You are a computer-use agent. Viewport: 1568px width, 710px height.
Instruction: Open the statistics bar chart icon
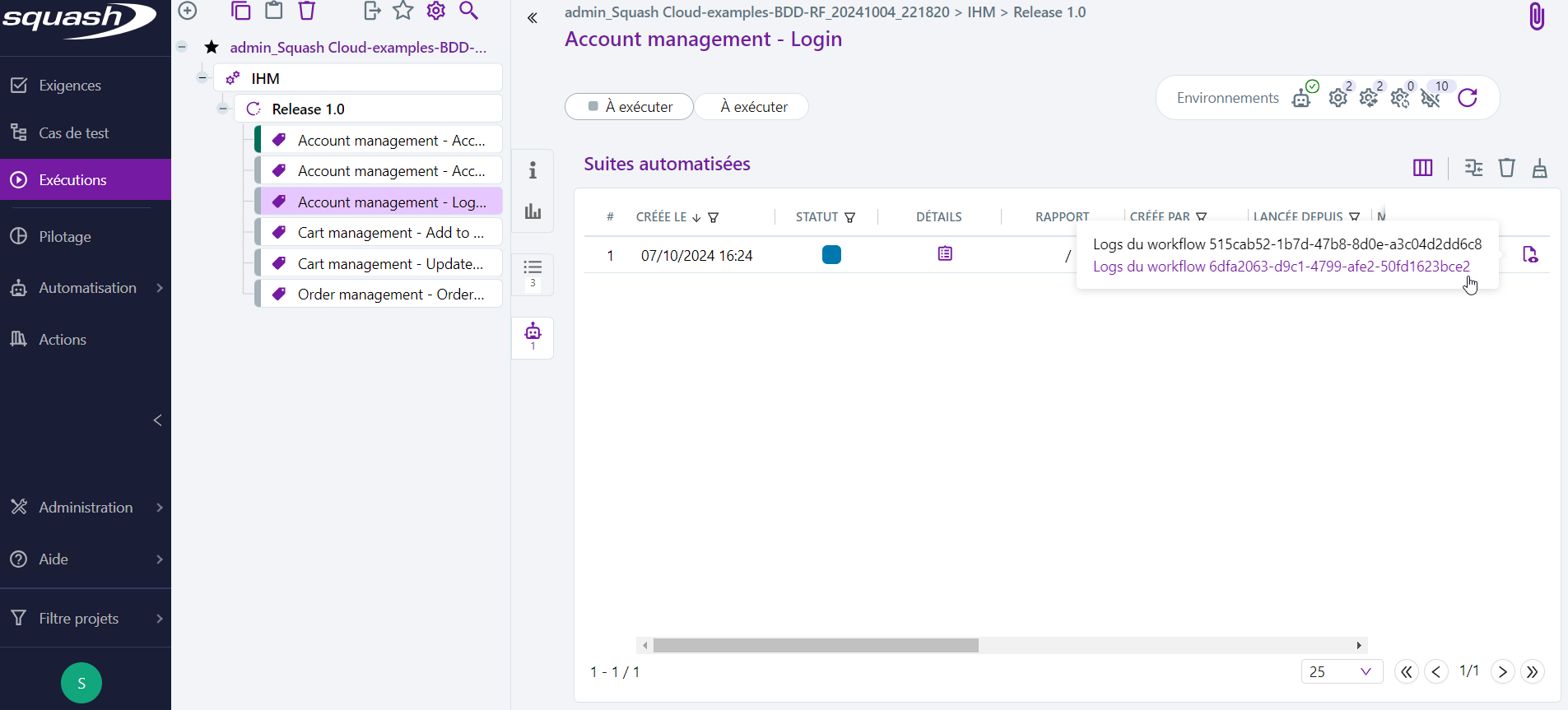pyautogui.click(x=533, y=211)
